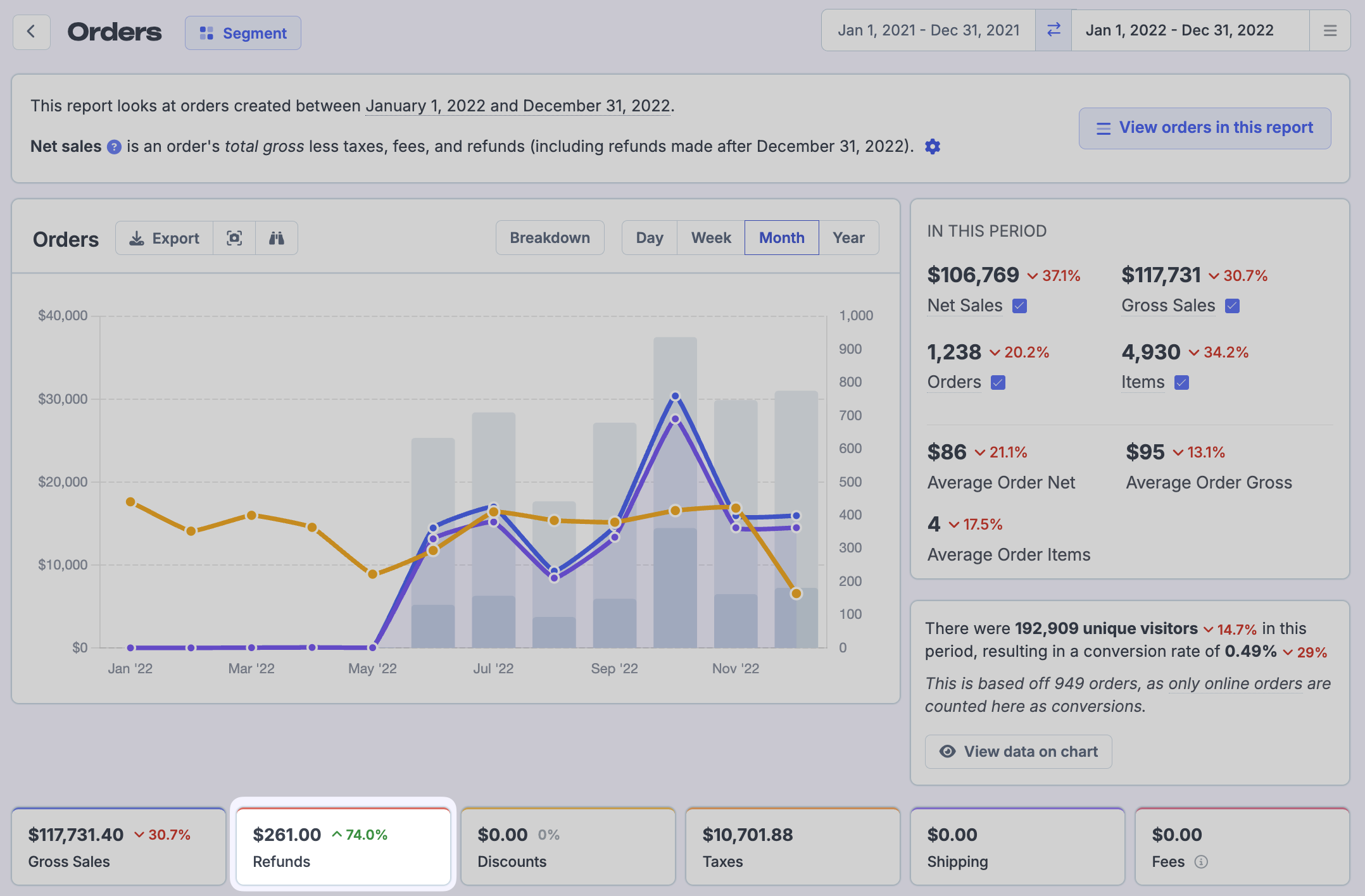Click the chart screenshot capture icon
This screenshot has height=896, width=1365.
[x=234, y=238]
